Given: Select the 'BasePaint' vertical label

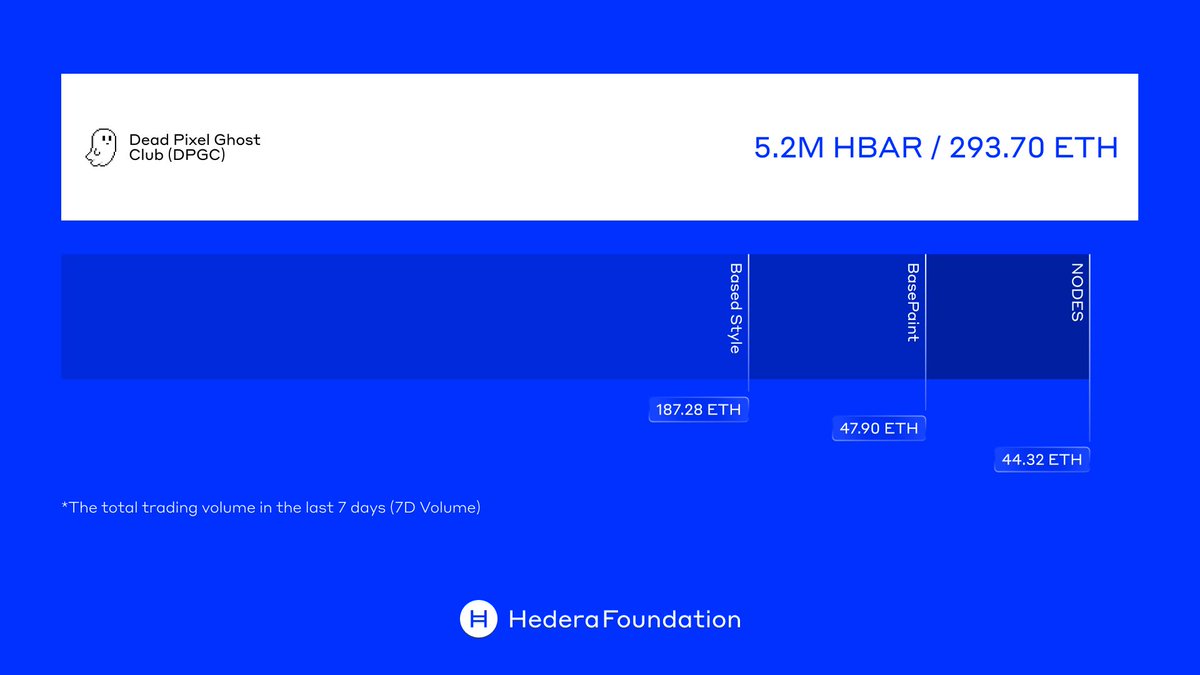Looking at the screenshot, I should coord(912,302).
